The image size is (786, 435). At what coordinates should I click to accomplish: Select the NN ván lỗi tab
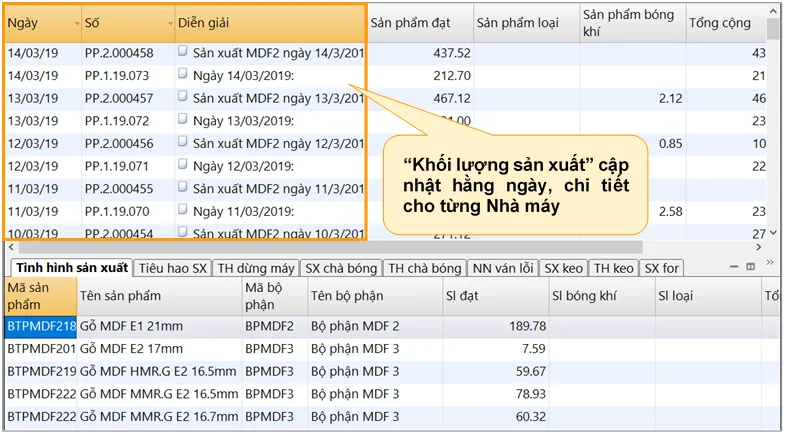click(x=503, y=268)
